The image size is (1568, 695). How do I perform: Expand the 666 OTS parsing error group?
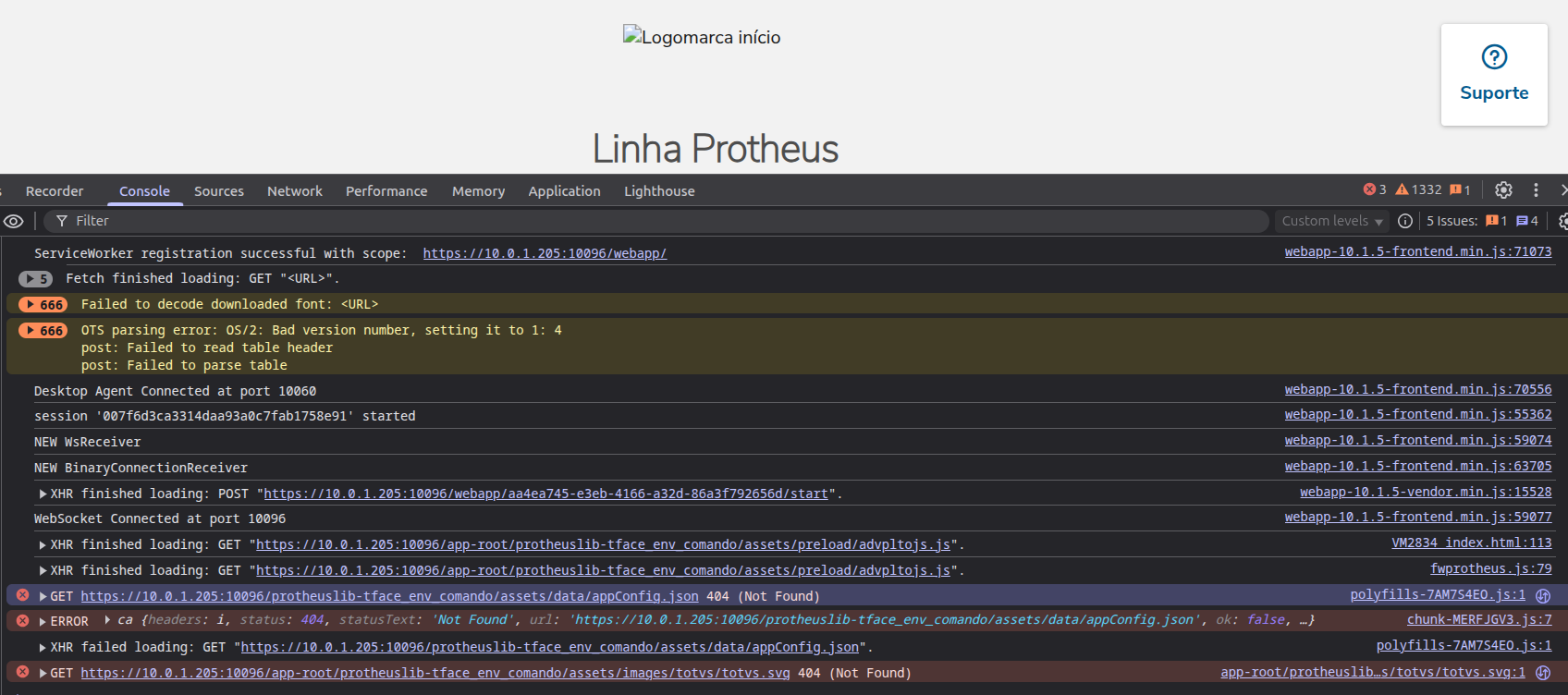point(43,330)
